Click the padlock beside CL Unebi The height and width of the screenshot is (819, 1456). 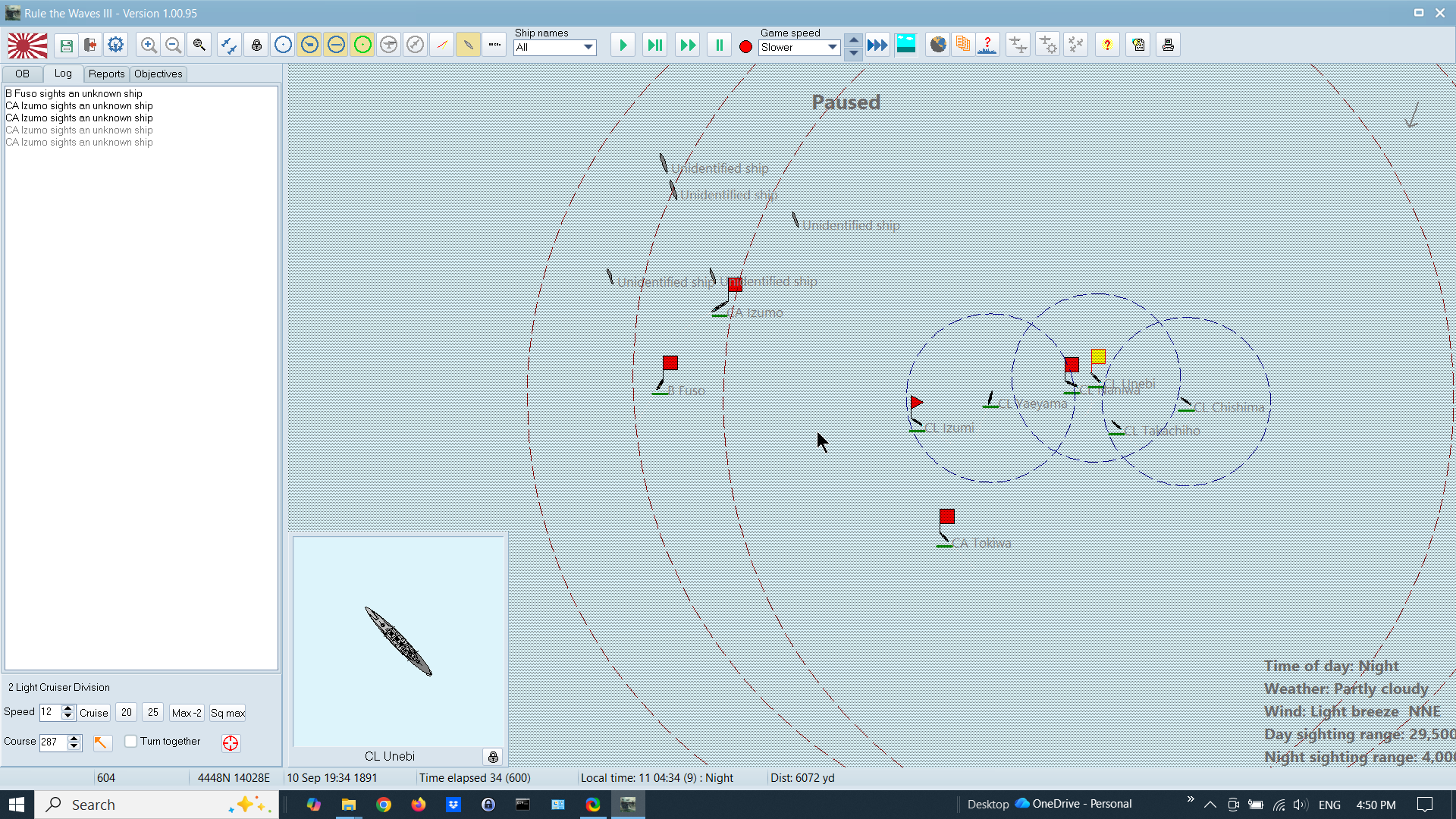(493, 757)
